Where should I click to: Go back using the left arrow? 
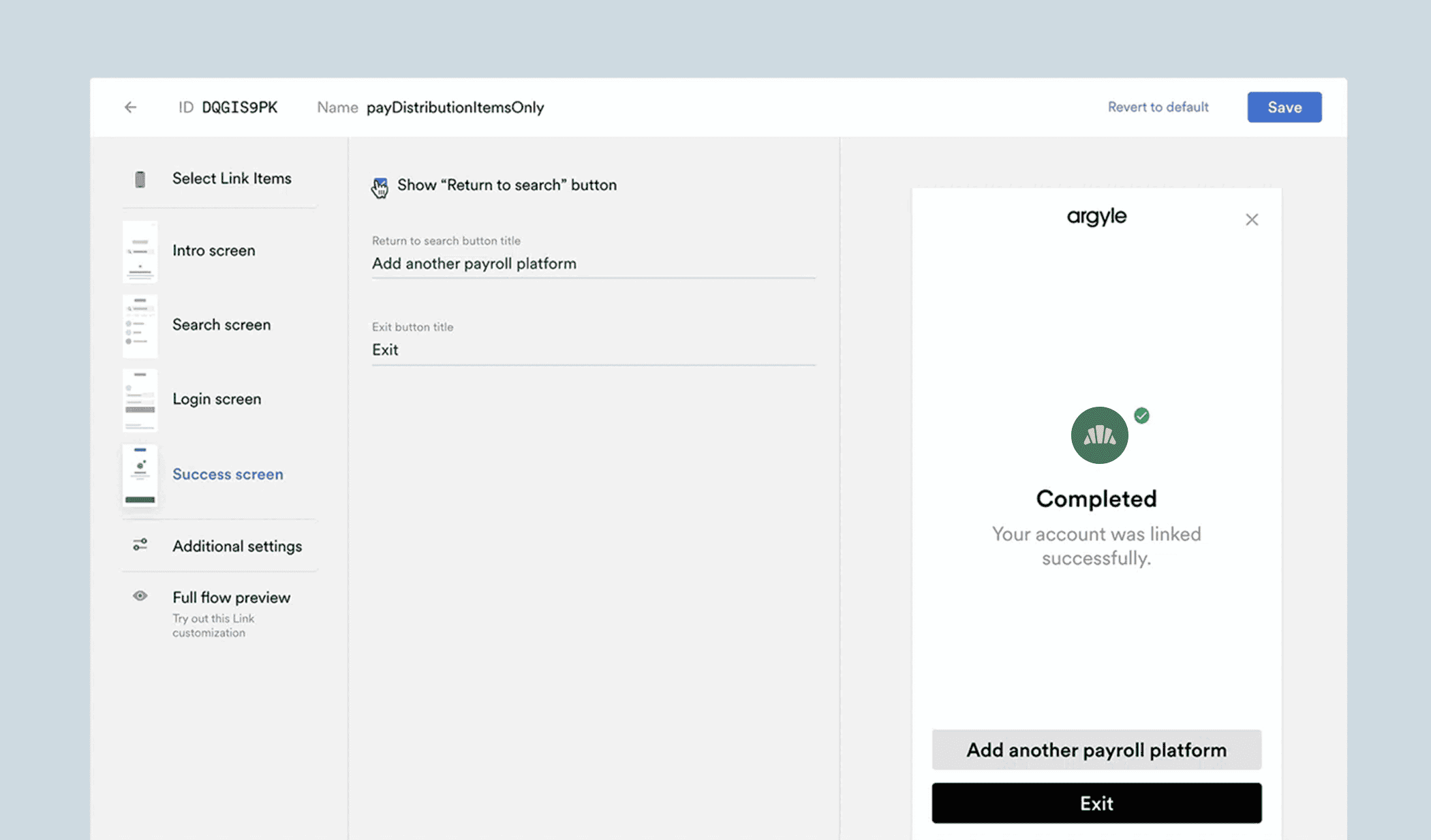(x=130, y=107)
